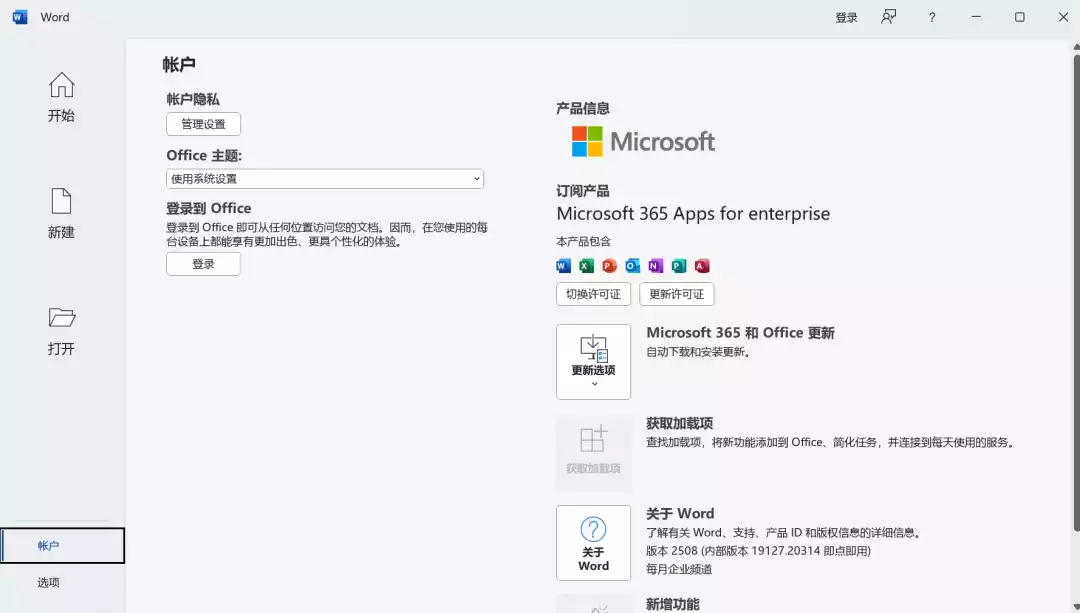Open 选项 (Options) in the sidebar
Viewport: 1080px width, 613px height.
coord(49,583)
